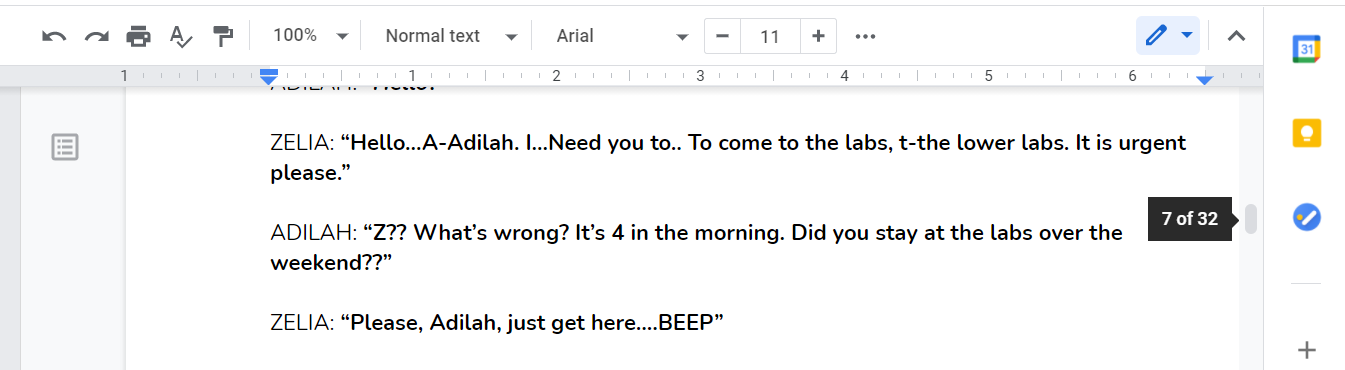
Task: Decrease font size with minus button
Action: coord(722,36)
